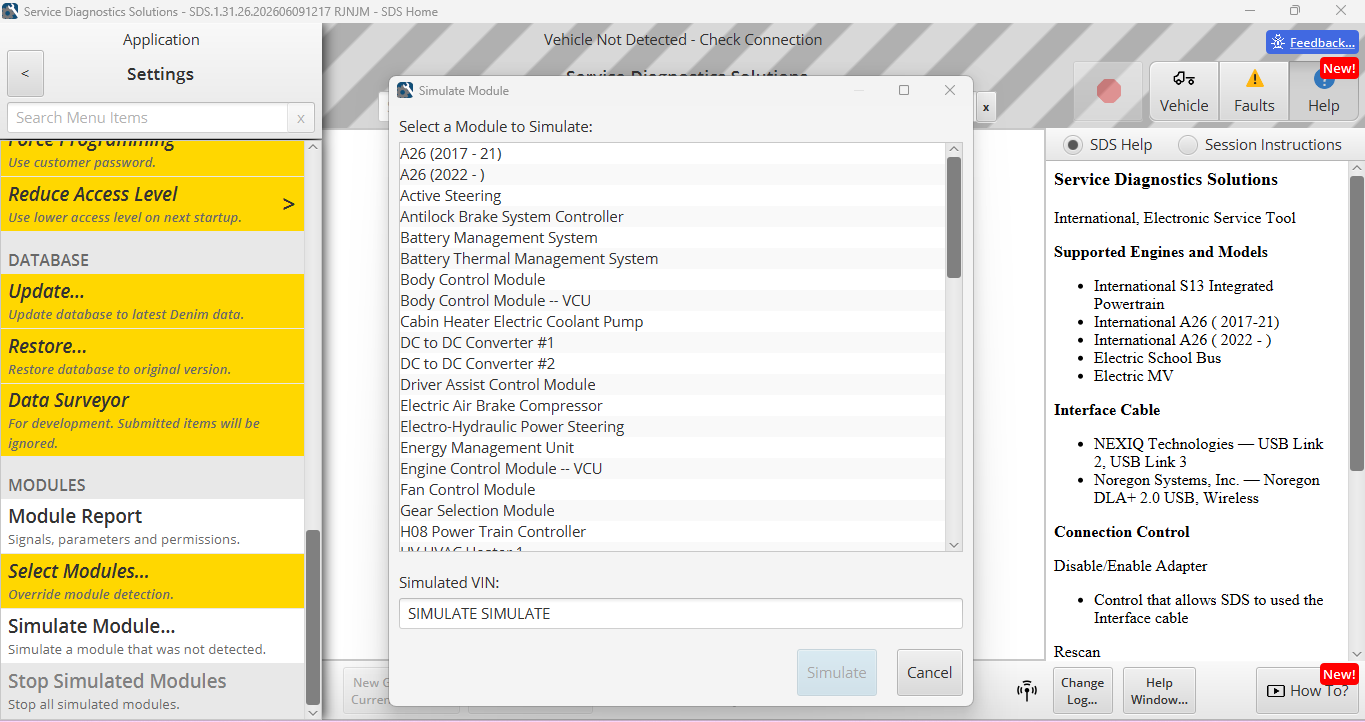Select Electric Air Brake Compressor

(x=672, y=406)
